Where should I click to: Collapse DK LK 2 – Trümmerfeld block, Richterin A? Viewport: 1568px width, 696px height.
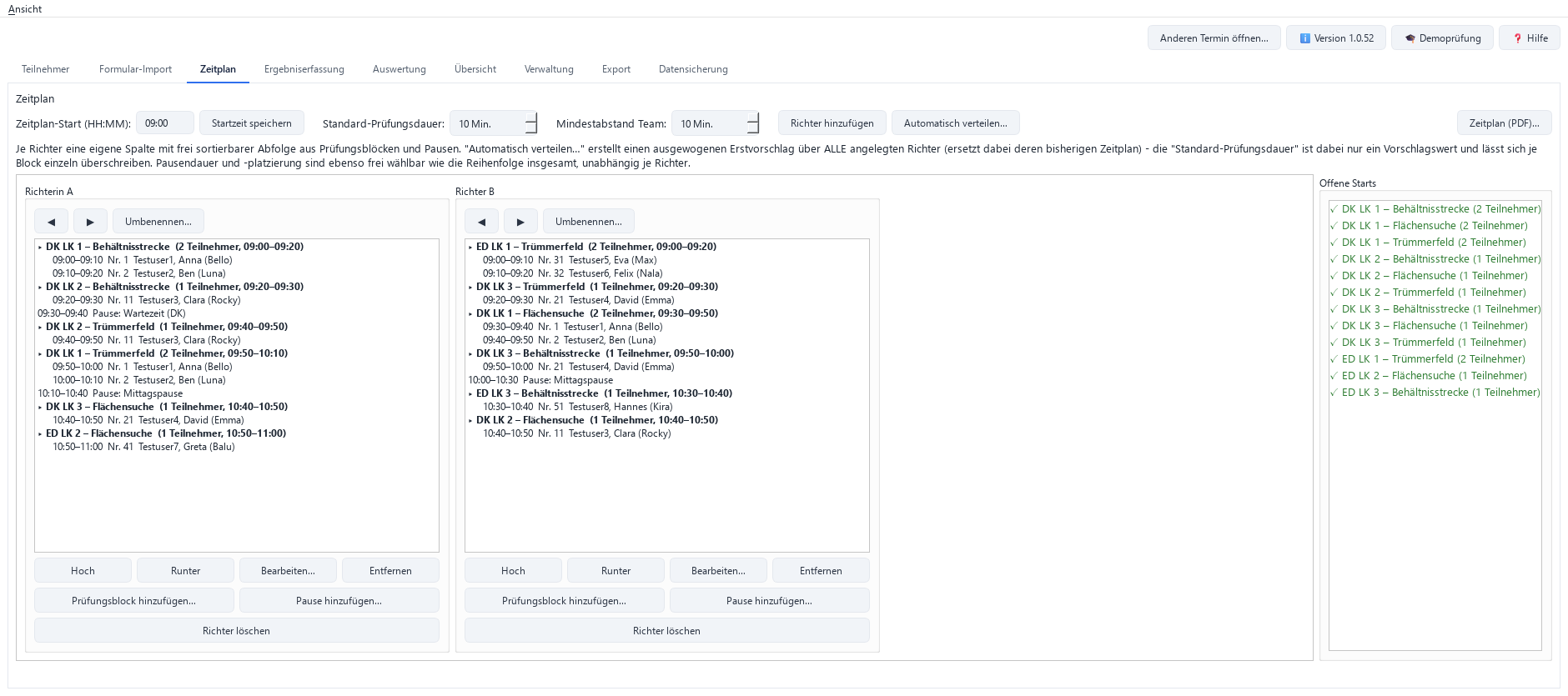40,328
